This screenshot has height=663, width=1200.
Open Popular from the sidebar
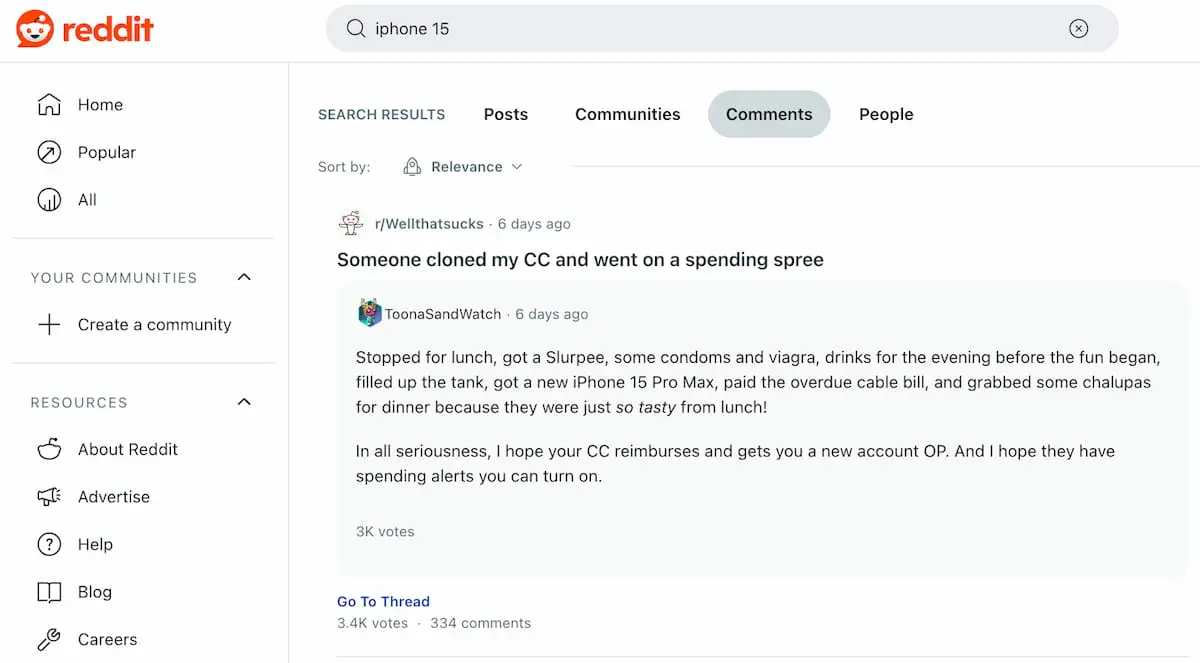coord(49,152)
